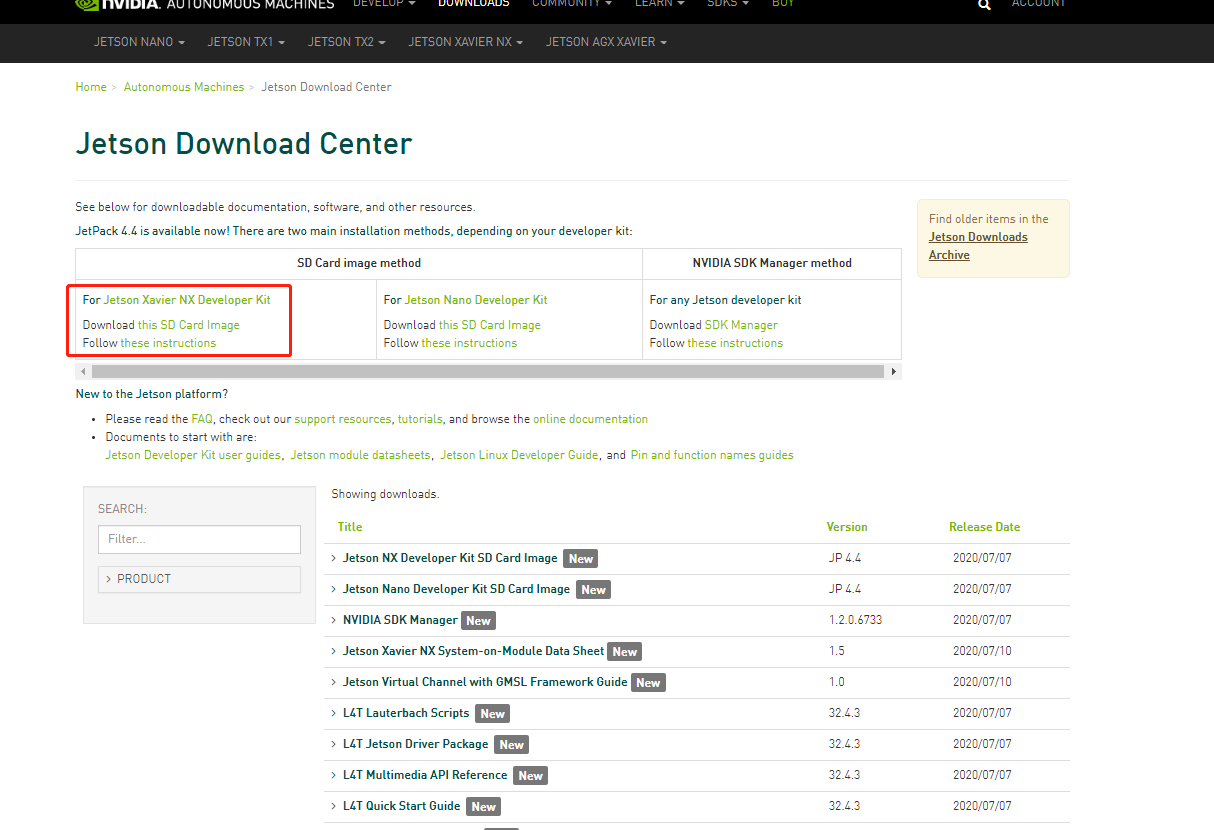Click the SDK Manager download link
Viewport: 1214px width, 830px height.
point(741,325)
